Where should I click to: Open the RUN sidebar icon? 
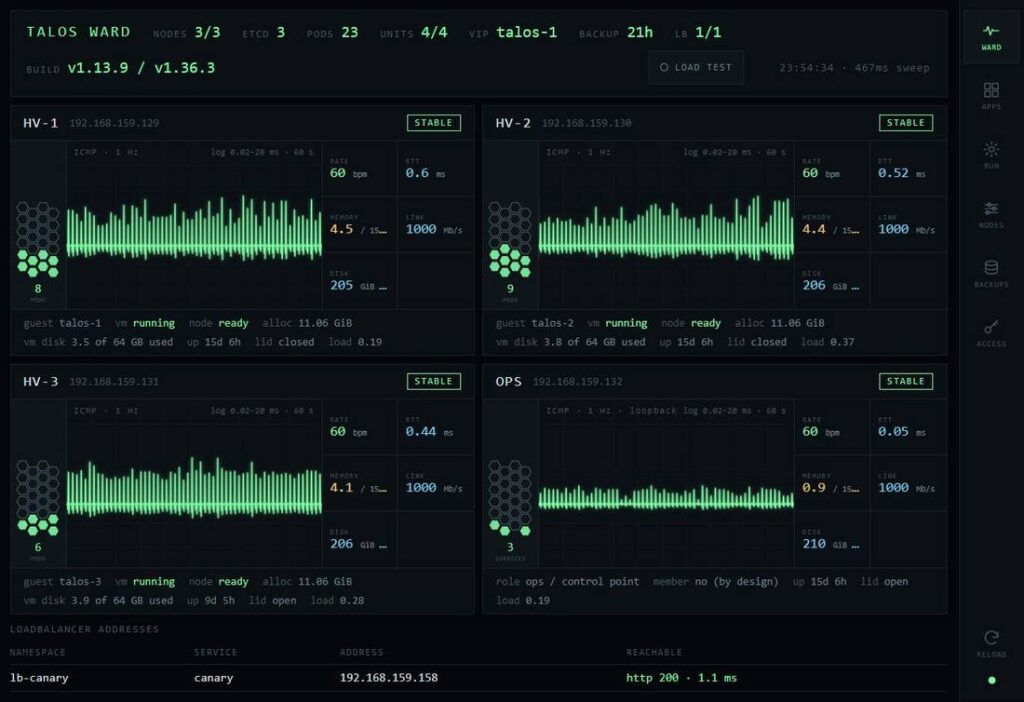click(x=991, y=155)
